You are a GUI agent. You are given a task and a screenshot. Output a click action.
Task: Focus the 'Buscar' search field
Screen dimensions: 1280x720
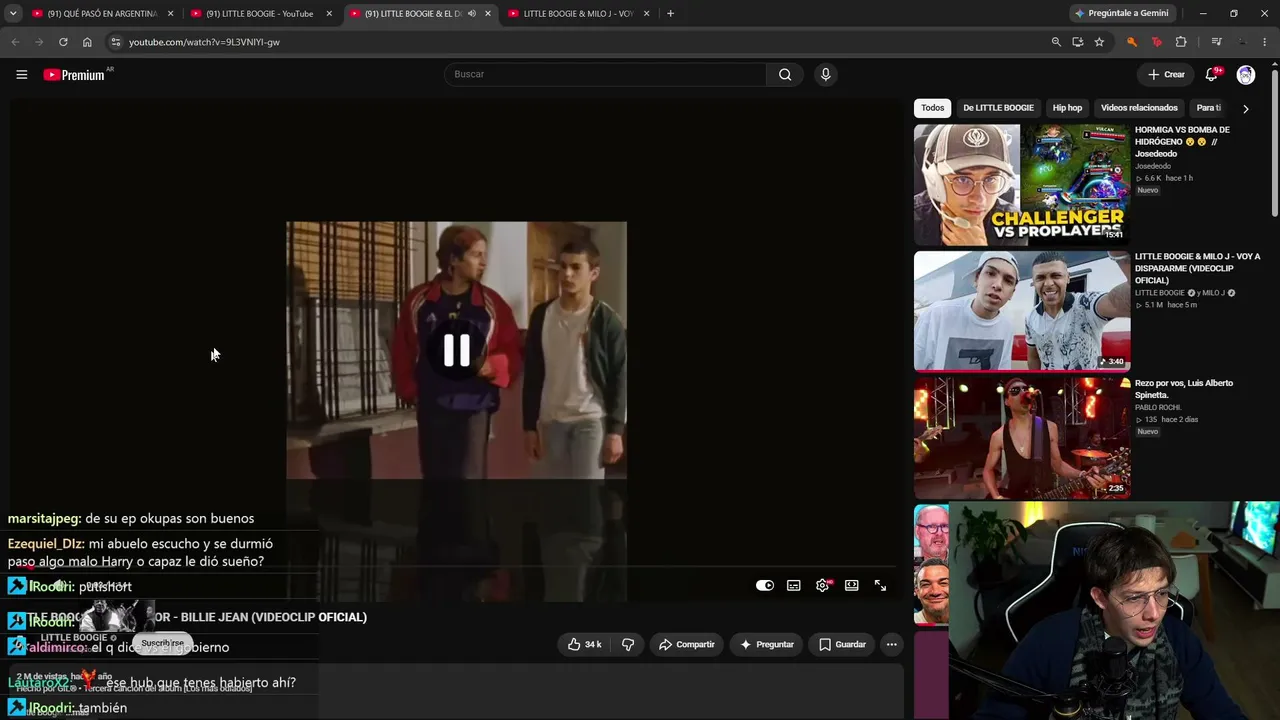pos(605,74)
